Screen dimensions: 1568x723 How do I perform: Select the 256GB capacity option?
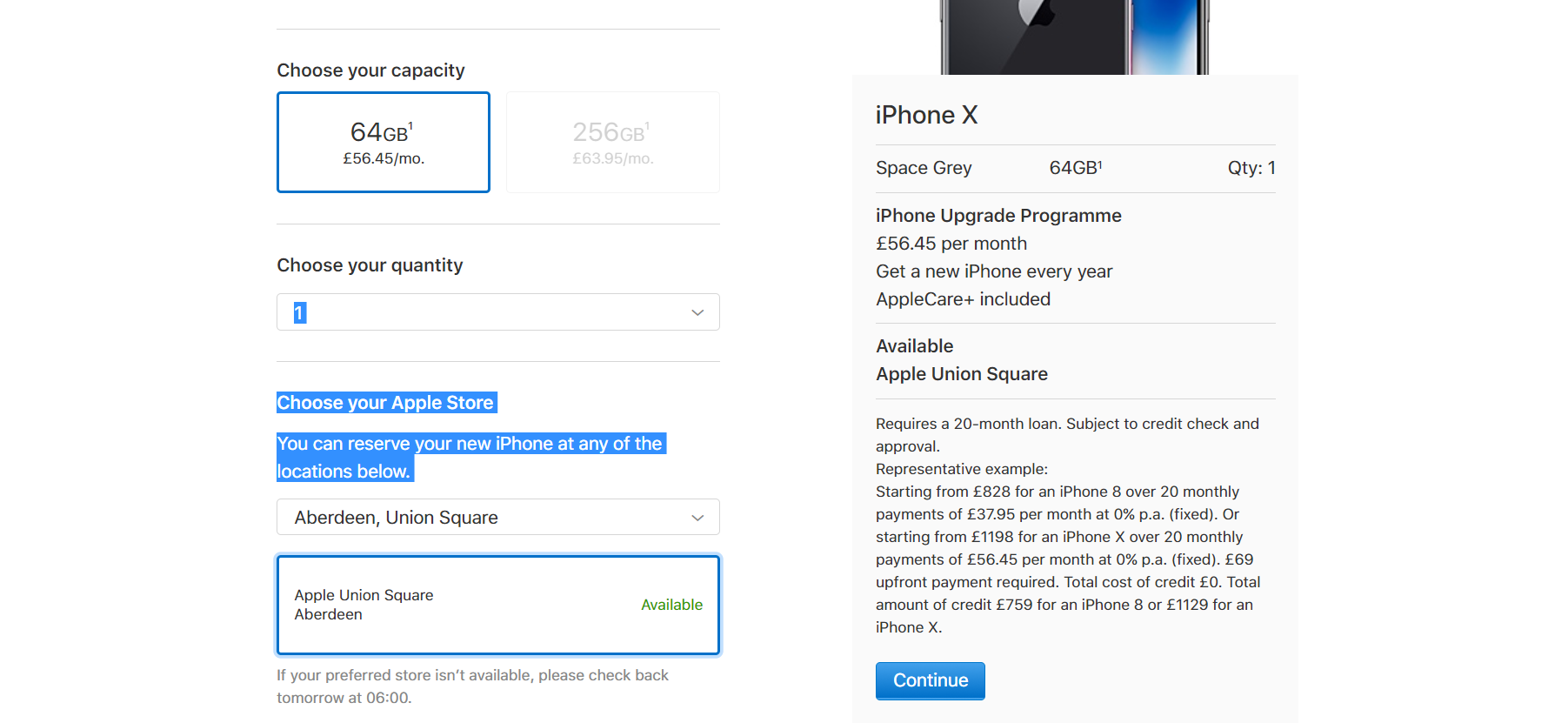pyautogui.click(x=613, y=142)
